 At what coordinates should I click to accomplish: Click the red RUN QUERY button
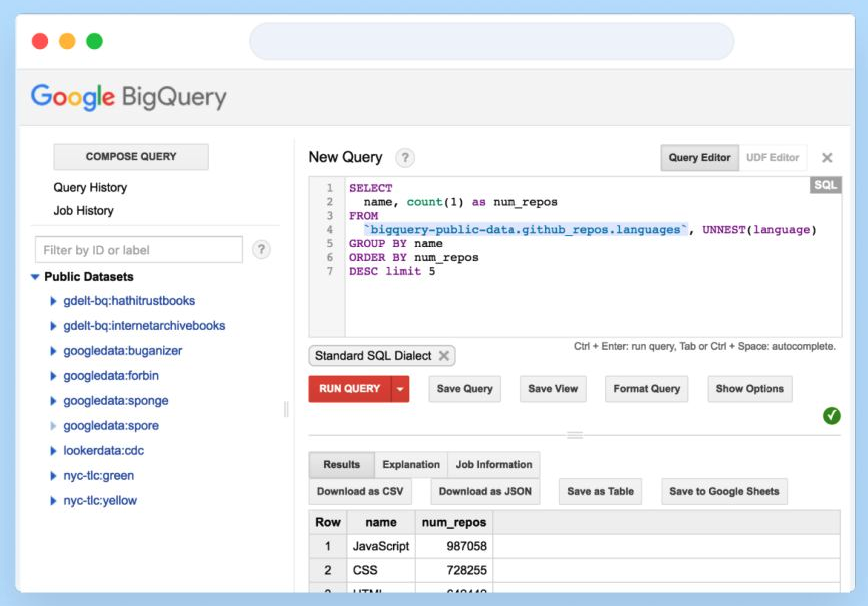click(x=350, y=389)
